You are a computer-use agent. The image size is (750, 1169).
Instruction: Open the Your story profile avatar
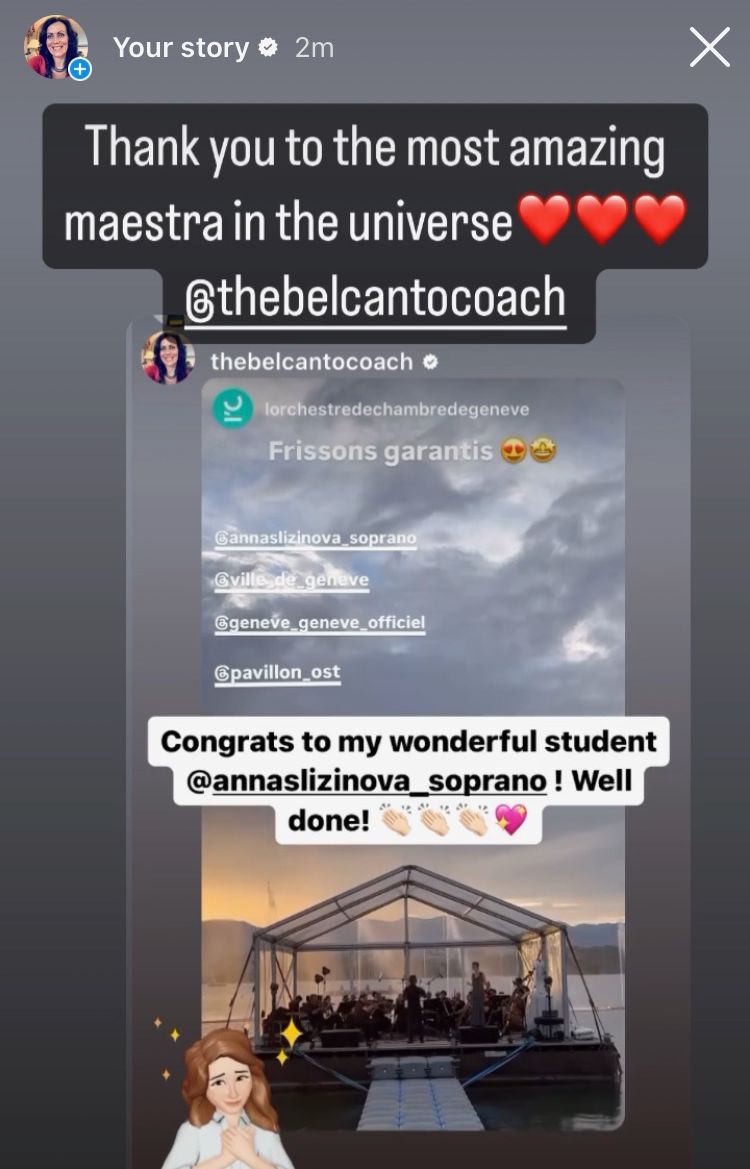coord(56,46)
